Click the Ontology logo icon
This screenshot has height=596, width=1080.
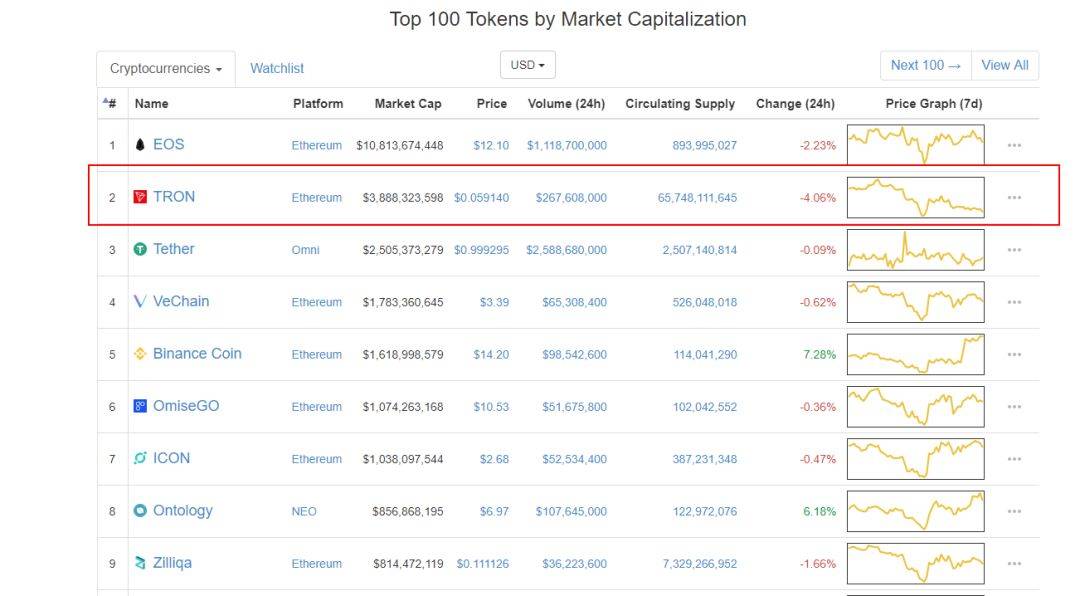click(140, 511)
